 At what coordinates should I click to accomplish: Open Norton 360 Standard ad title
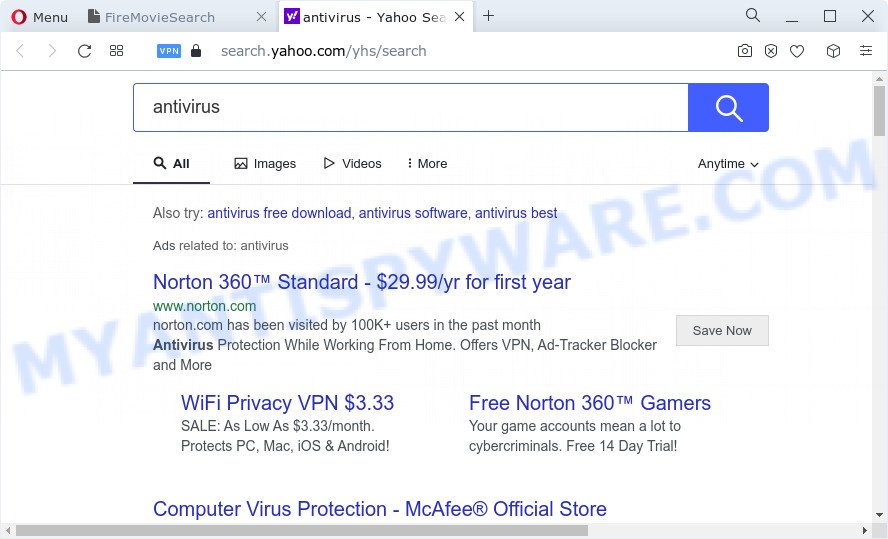pos(362,282)
